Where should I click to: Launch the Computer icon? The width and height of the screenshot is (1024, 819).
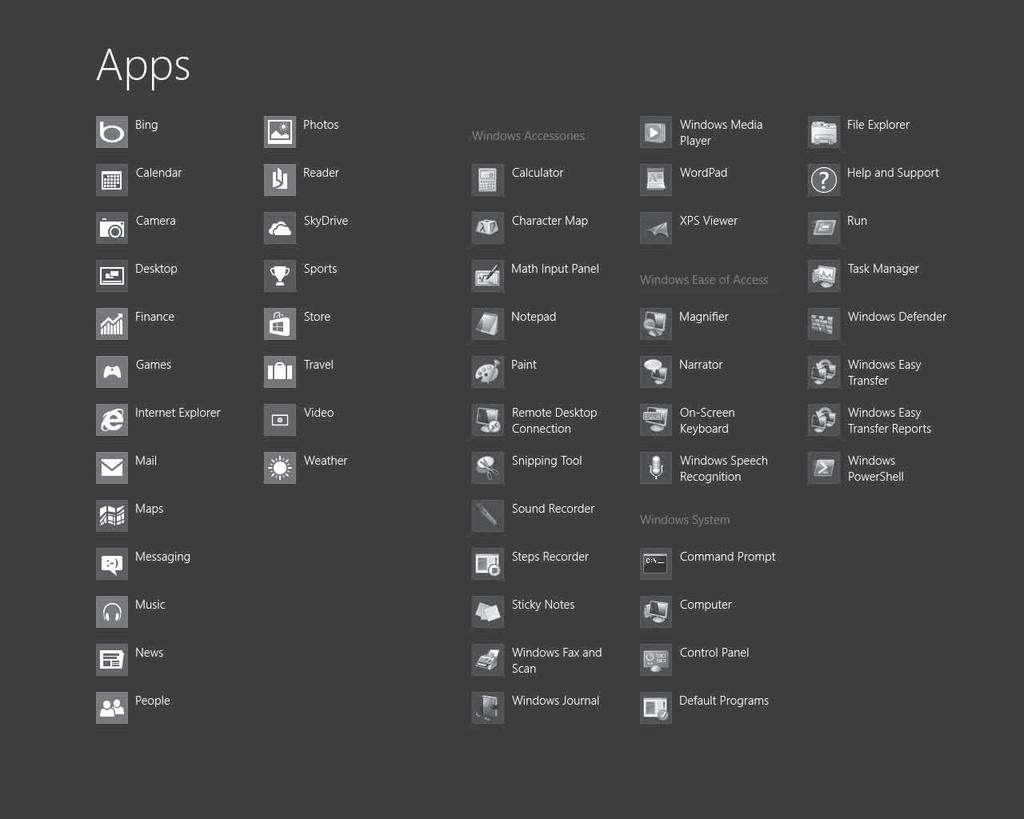[x=656, y=612]
